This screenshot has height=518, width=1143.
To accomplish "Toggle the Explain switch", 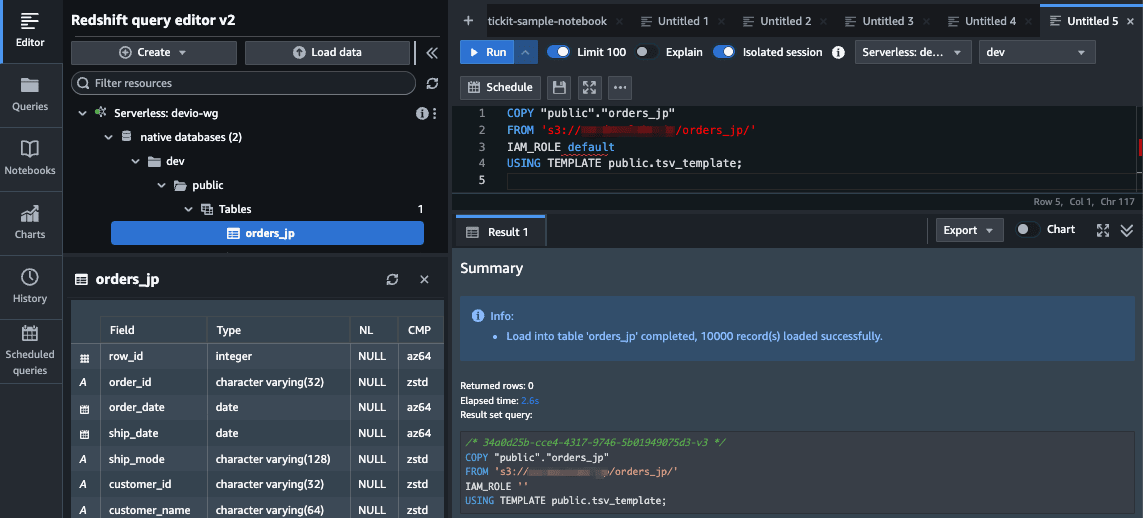I will coord(647,52).
